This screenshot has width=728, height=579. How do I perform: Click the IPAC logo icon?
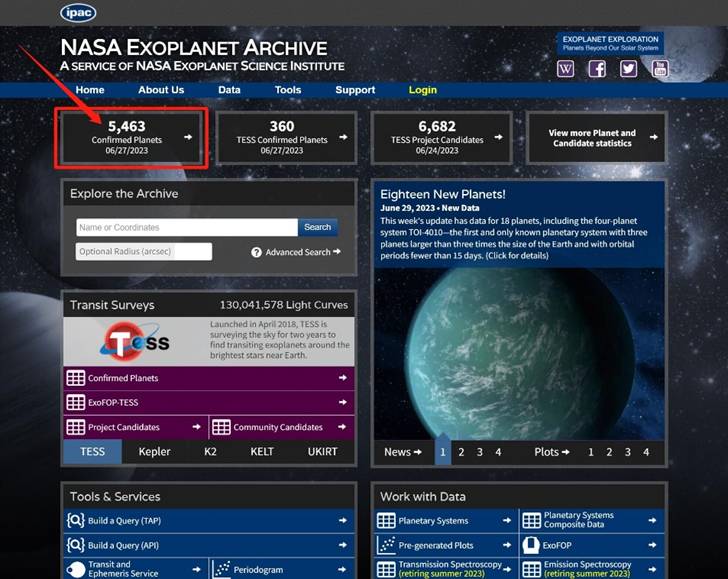(x=78, y=12)
